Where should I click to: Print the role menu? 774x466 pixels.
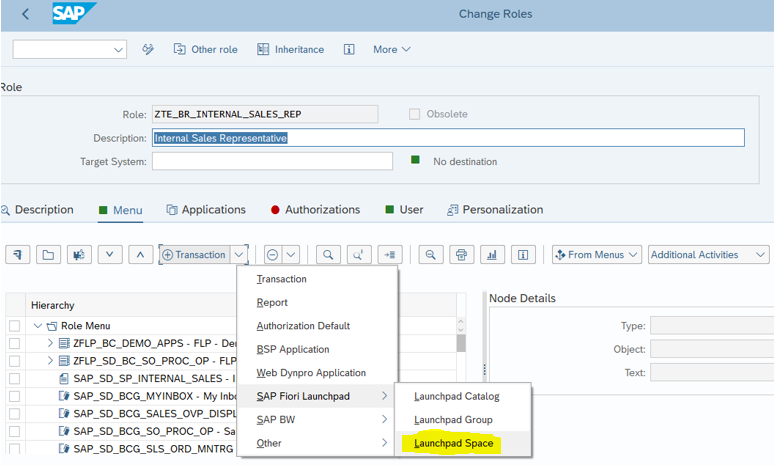pyautogui.click(x=462, y=255)
